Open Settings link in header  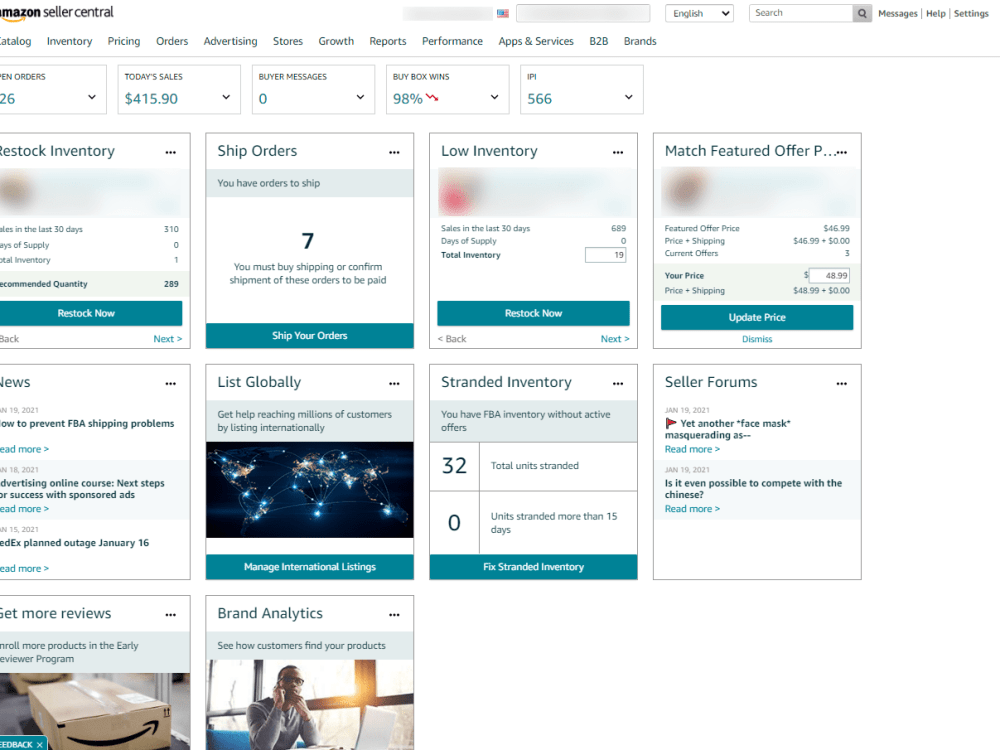point(971,13)
